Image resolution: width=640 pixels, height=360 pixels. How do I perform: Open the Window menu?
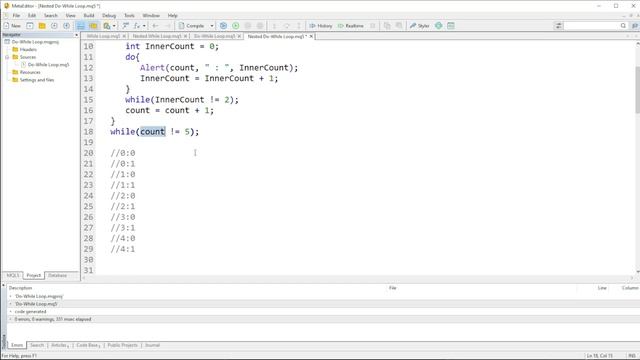click(x=151, y=16)
